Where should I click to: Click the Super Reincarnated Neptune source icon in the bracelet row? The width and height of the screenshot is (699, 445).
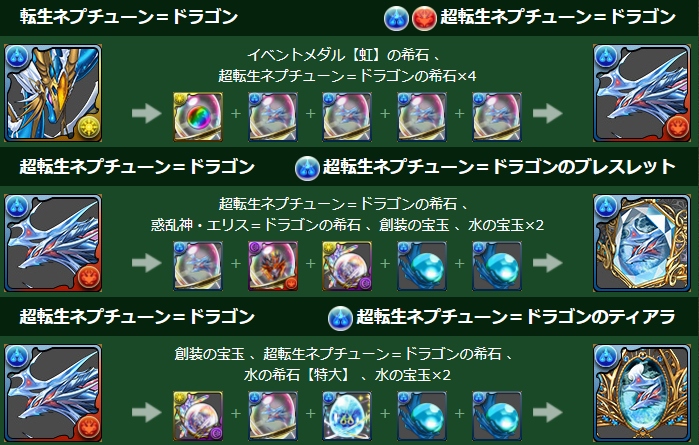(53, 243)
